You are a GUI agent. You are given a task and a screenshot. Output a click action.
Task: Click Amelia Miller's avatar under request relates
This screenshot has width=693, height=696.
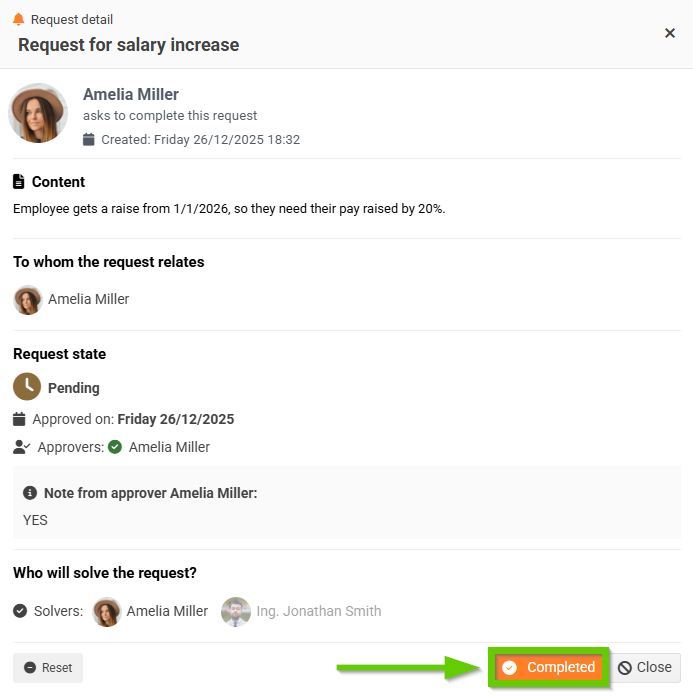28,299
